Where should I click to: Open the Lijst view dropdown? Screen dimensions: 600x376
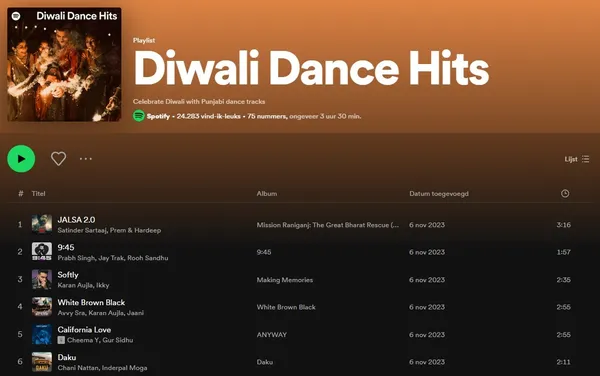577,159
